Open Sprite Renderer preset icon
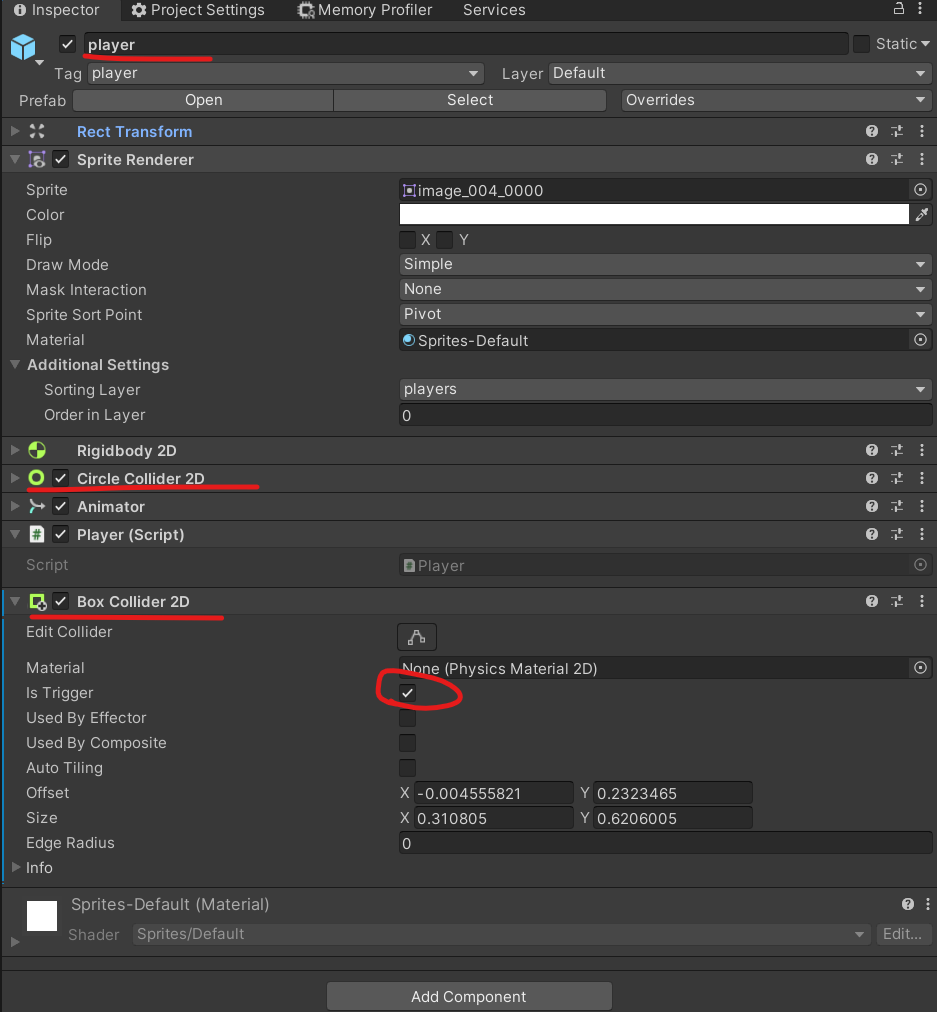Image resolution: width=937 pixels, height=1012 pixels. (x=897, y=159)
